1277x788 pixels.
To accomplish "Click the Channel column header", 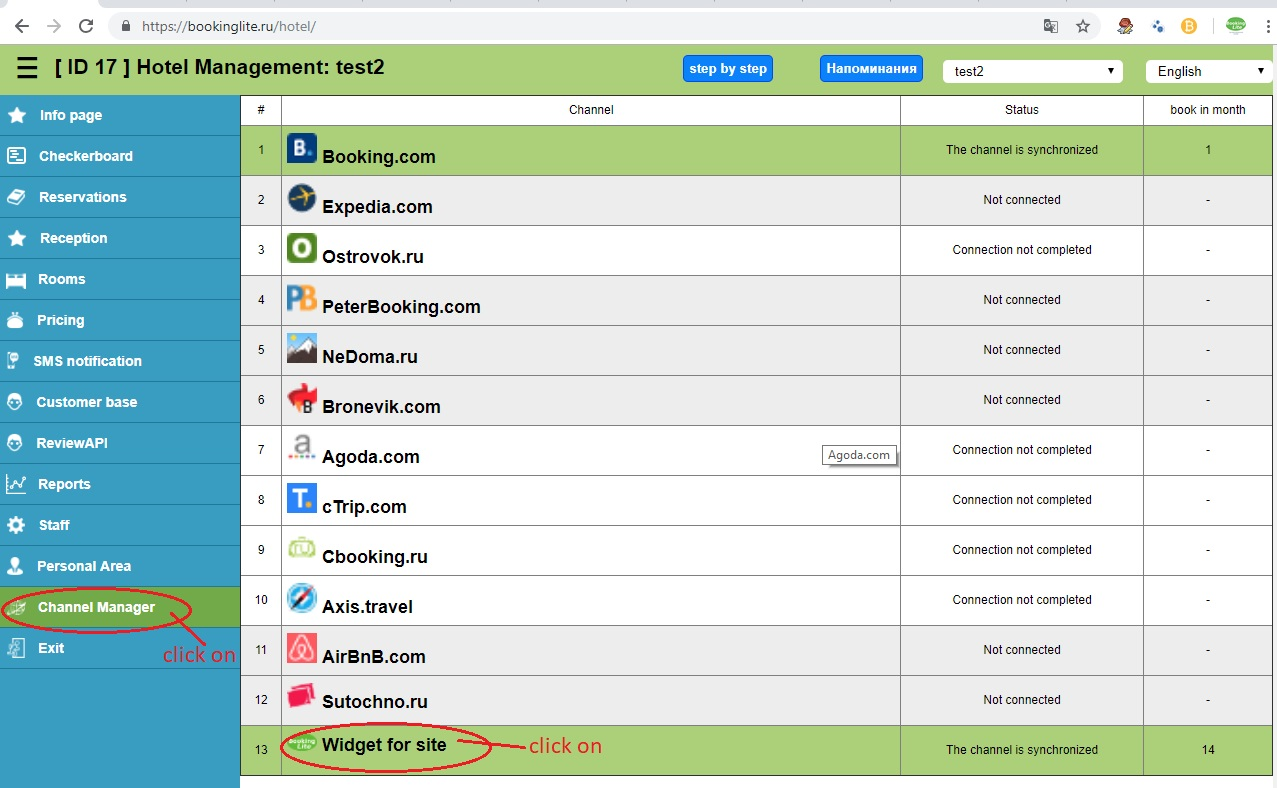I will pos(591,110).
